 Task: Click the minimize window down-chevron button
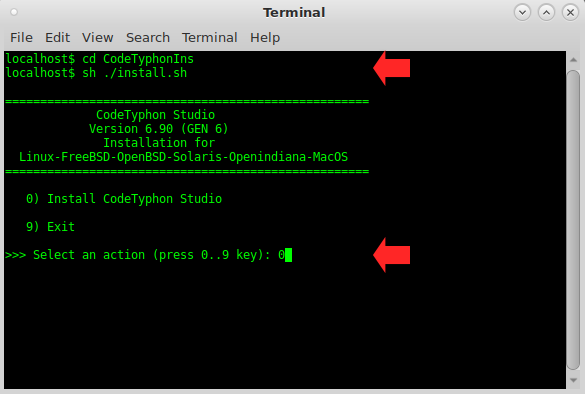[x=522, y=13]
